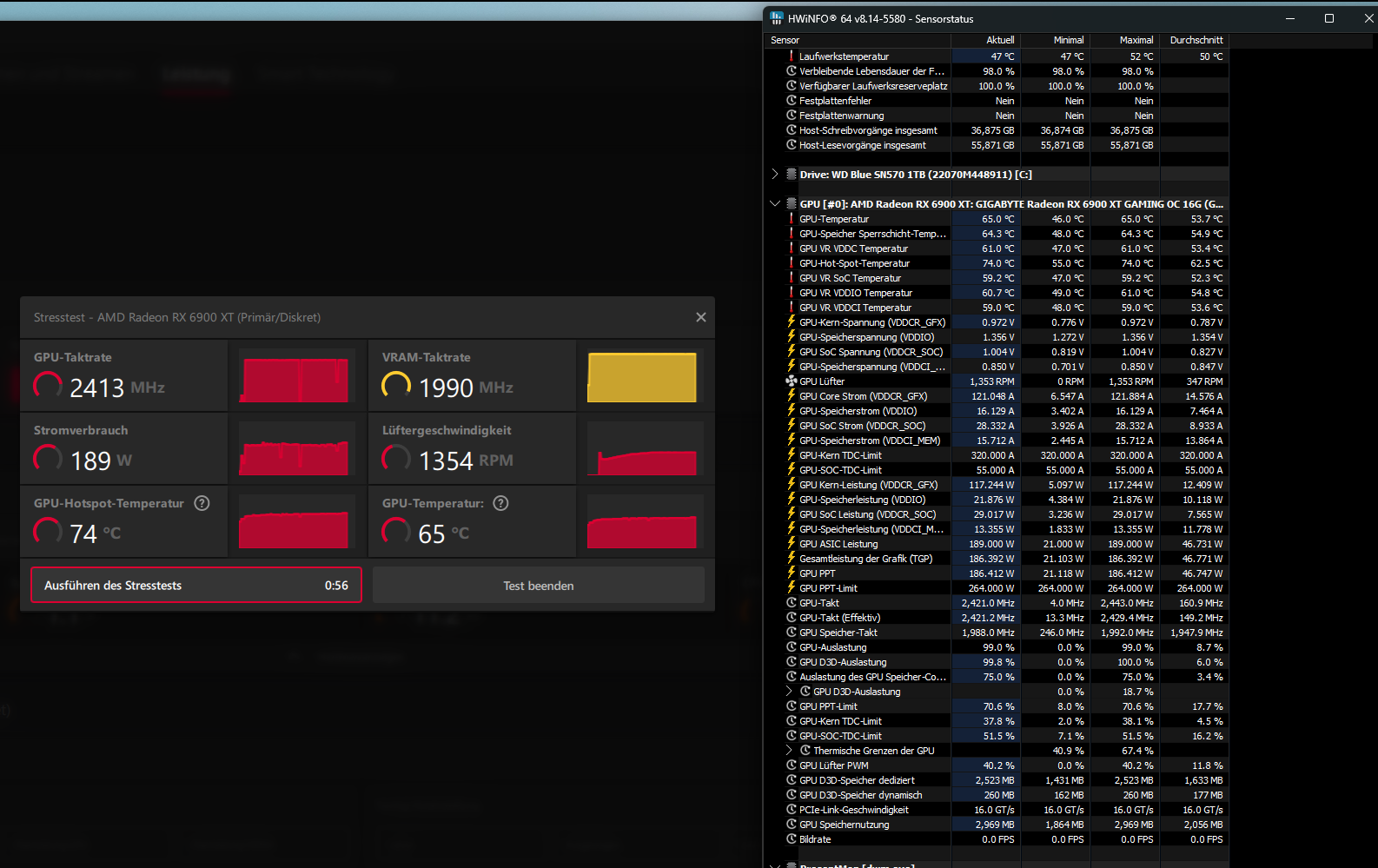Click fan icon of GPU Lüfter row
This screenshot has width=1378, height=868.
792,381
